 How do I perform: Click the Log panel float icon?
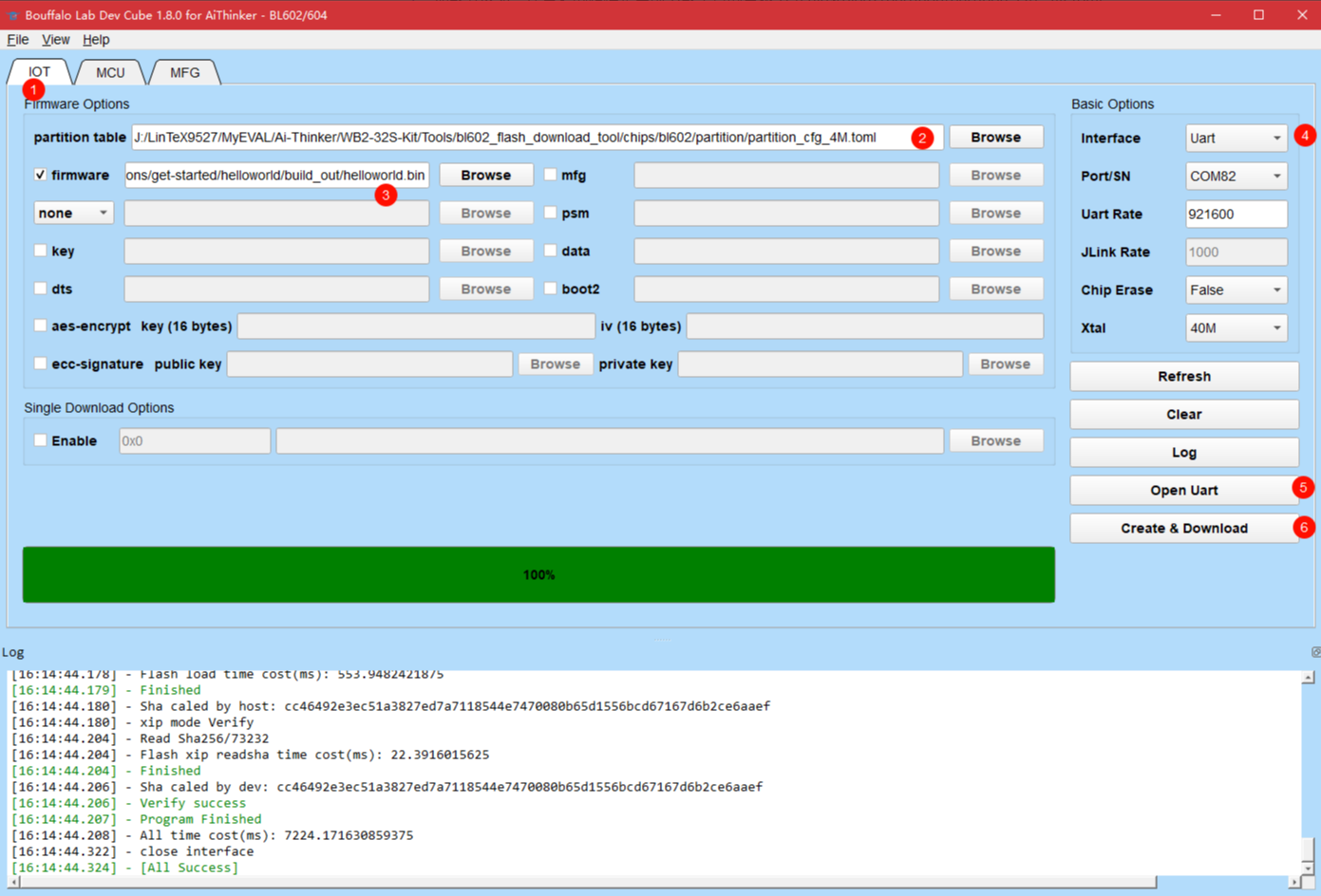point(1315,652)
